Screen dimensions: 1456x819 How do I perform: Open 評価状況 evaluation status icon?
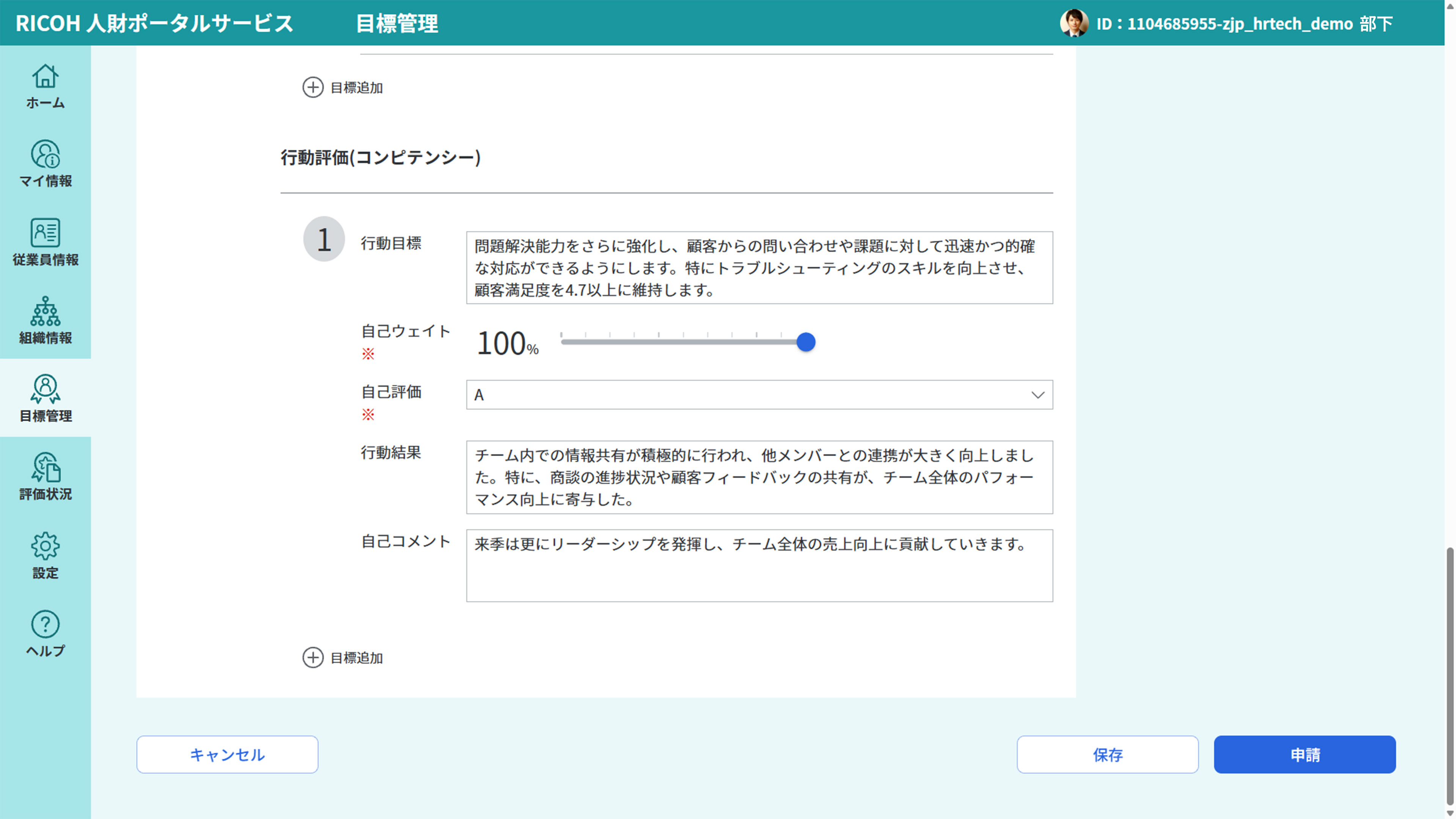pyautogui.click(x=45, y=468)
